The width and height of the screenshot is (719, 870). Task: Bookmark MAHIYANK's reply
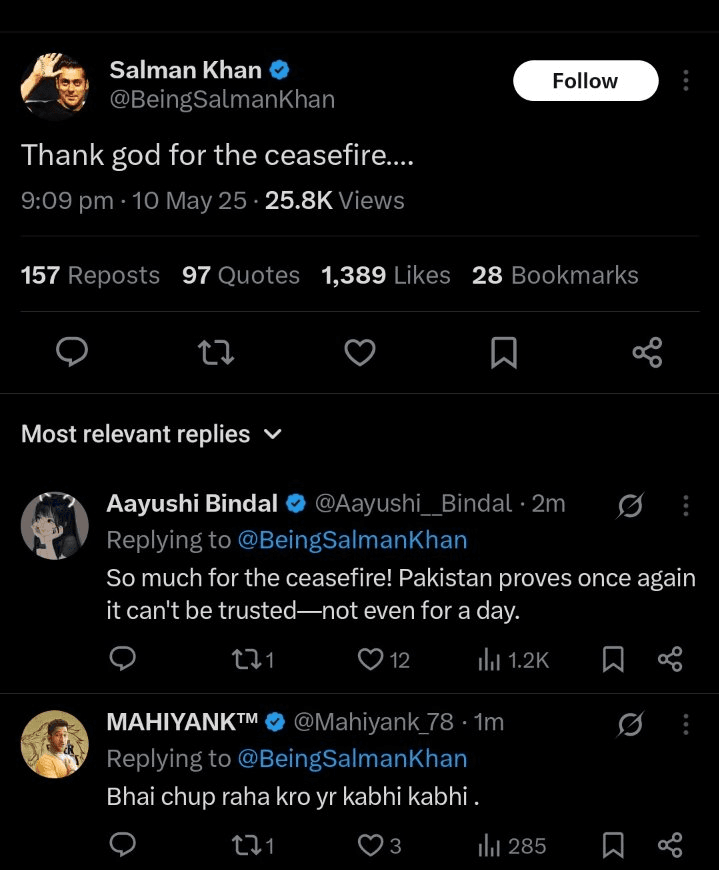coord(614,845)
